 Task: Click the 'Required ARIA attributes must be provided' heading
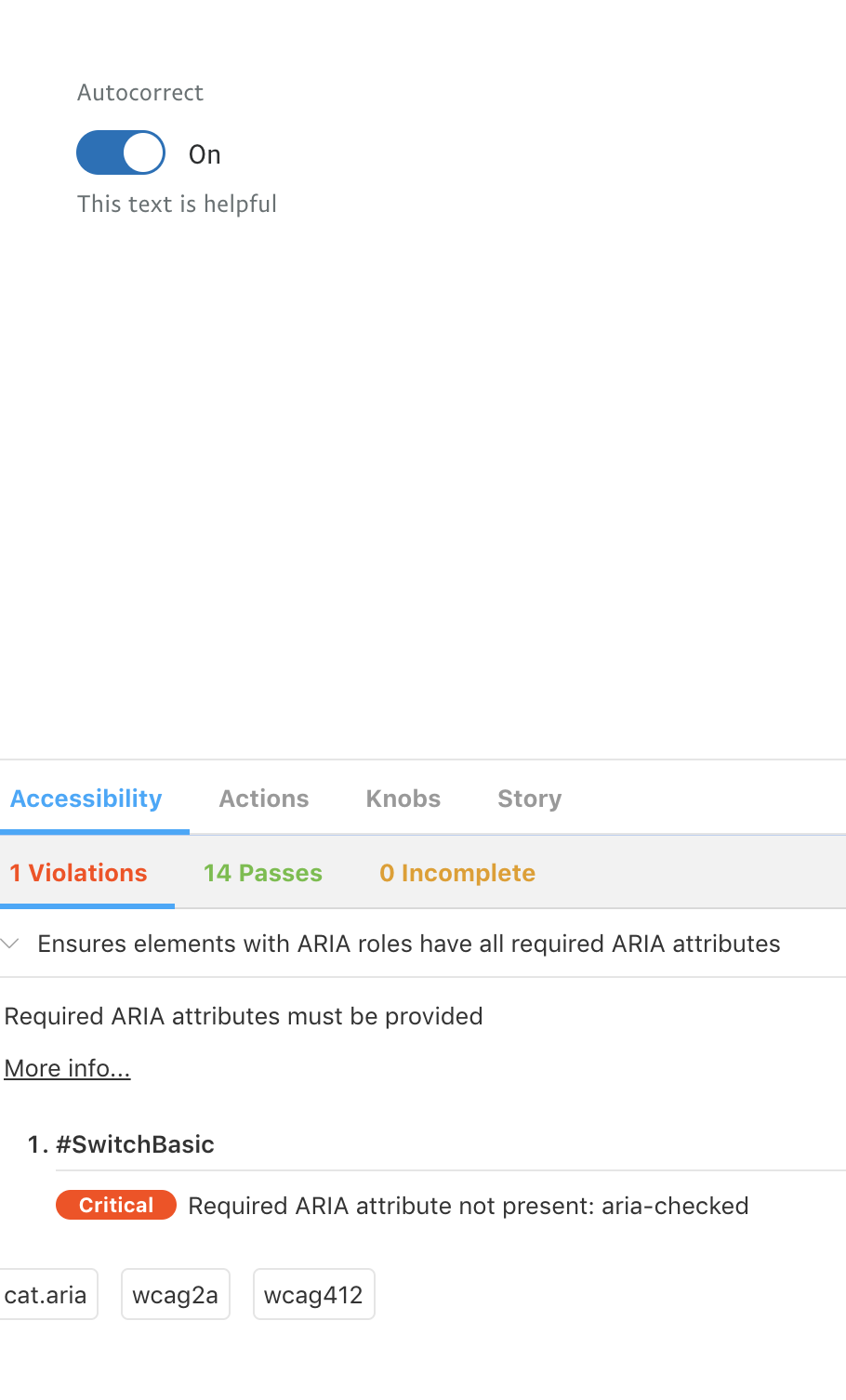(243, 1016)
